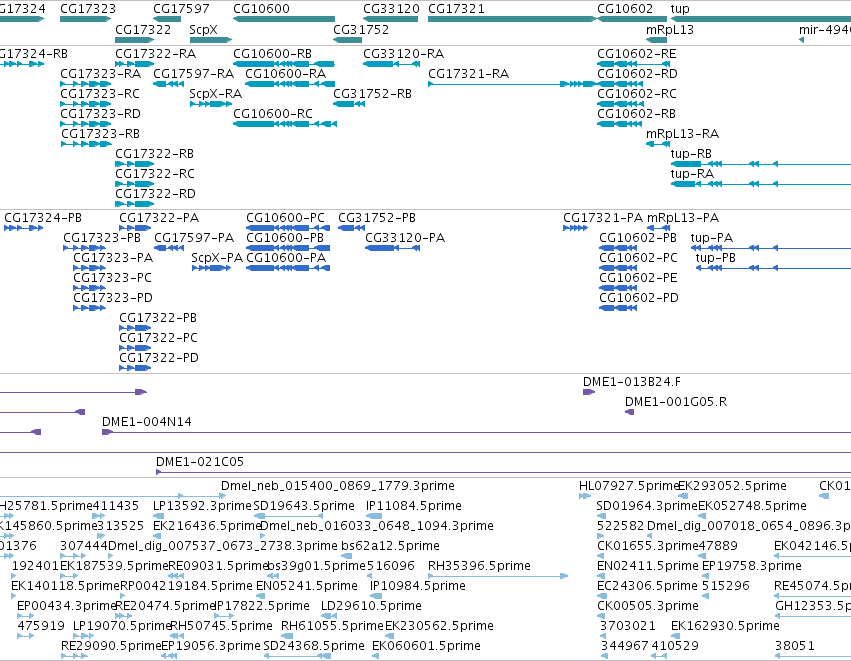Click the DME1-021C05 clone label

pyautogui.click(x=200, y=462)
